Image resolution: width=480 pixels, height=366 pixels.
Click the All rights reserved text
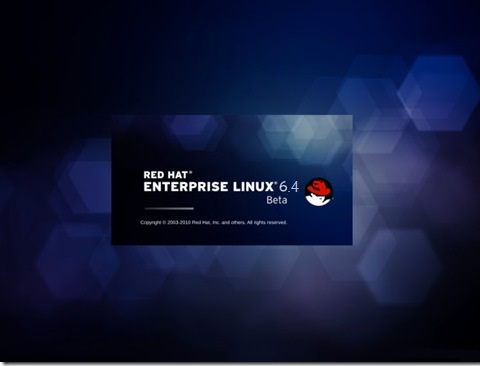coord(267,222)
